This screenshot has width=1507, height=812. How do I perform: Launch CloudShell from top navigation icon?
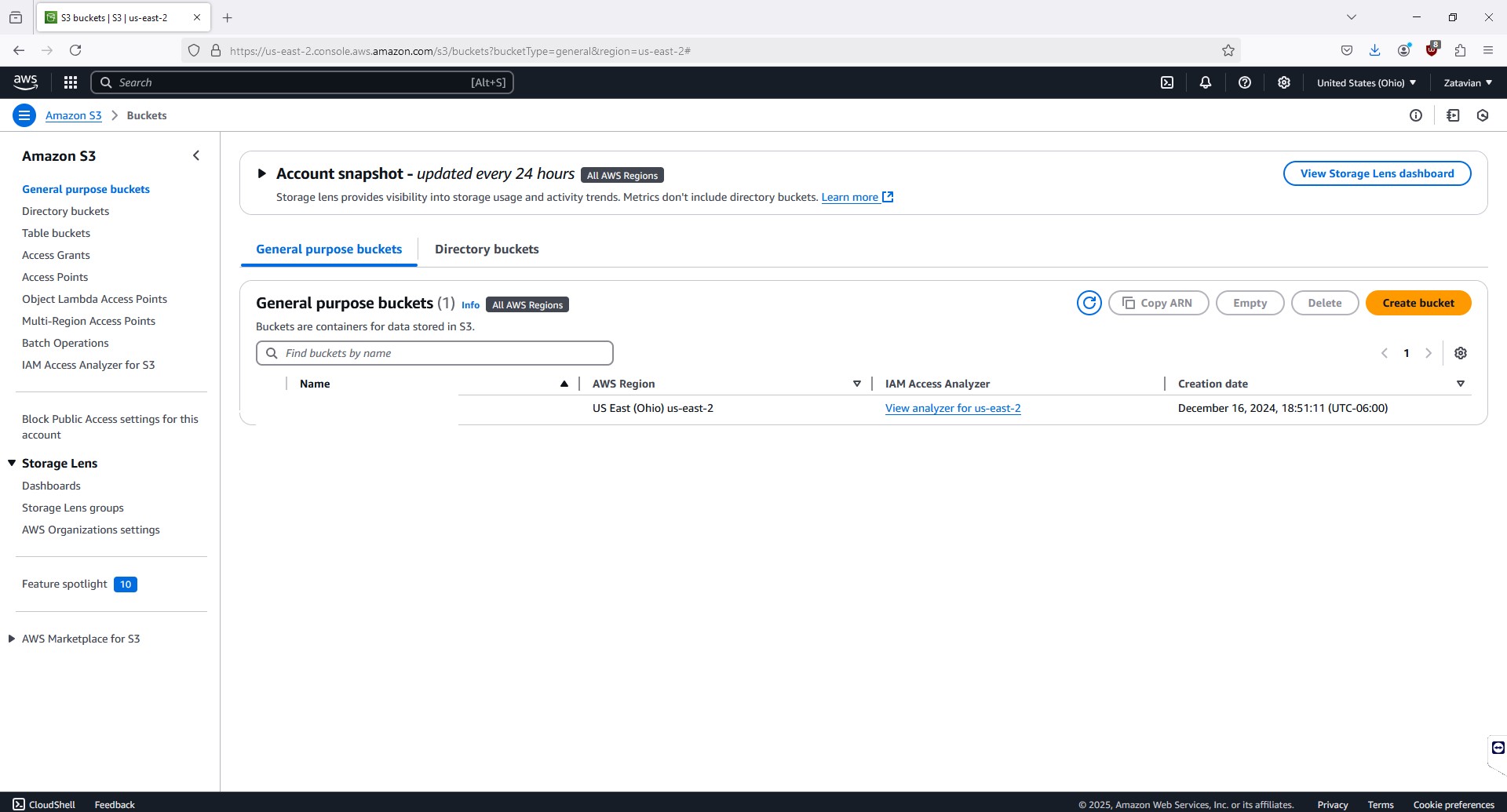click(x=1167, y=82)
